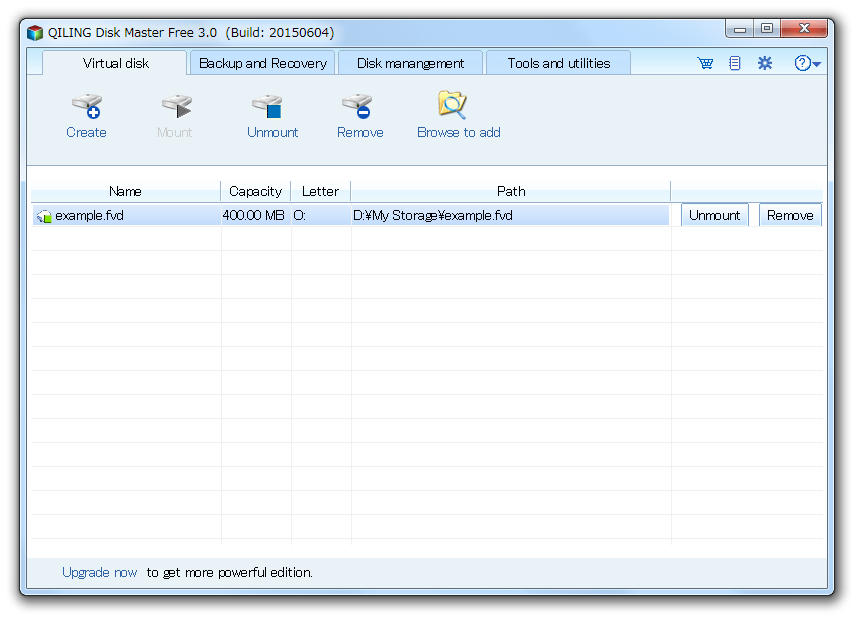Sort by the Name column header
Image resolution: width=857 pixels, height=620 pixels.
[126, 191]
